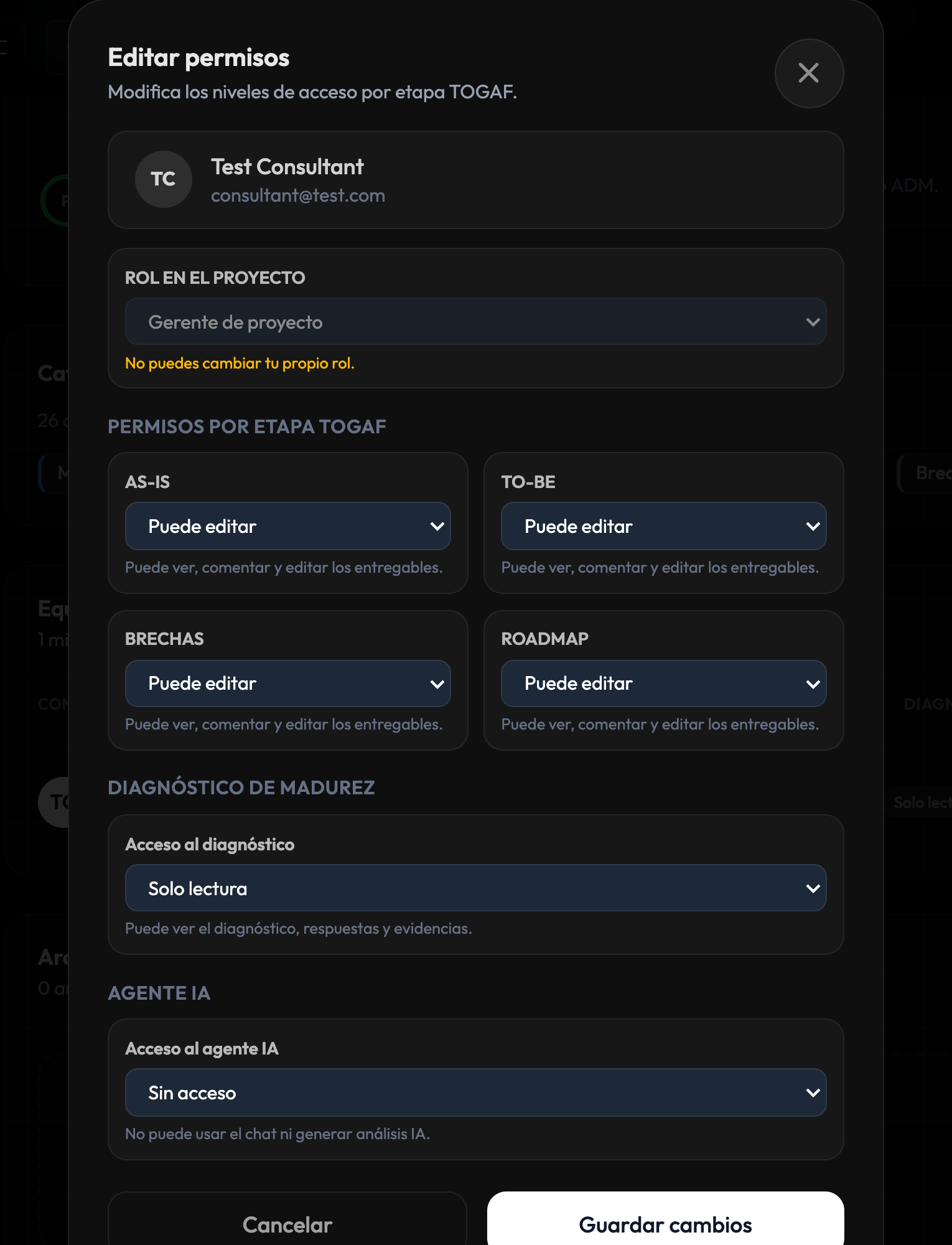Expand the ROADMAP permission dropdown
Viewport: 952px width, 1245px height.
pyautogui.click(x=663, y=684)
